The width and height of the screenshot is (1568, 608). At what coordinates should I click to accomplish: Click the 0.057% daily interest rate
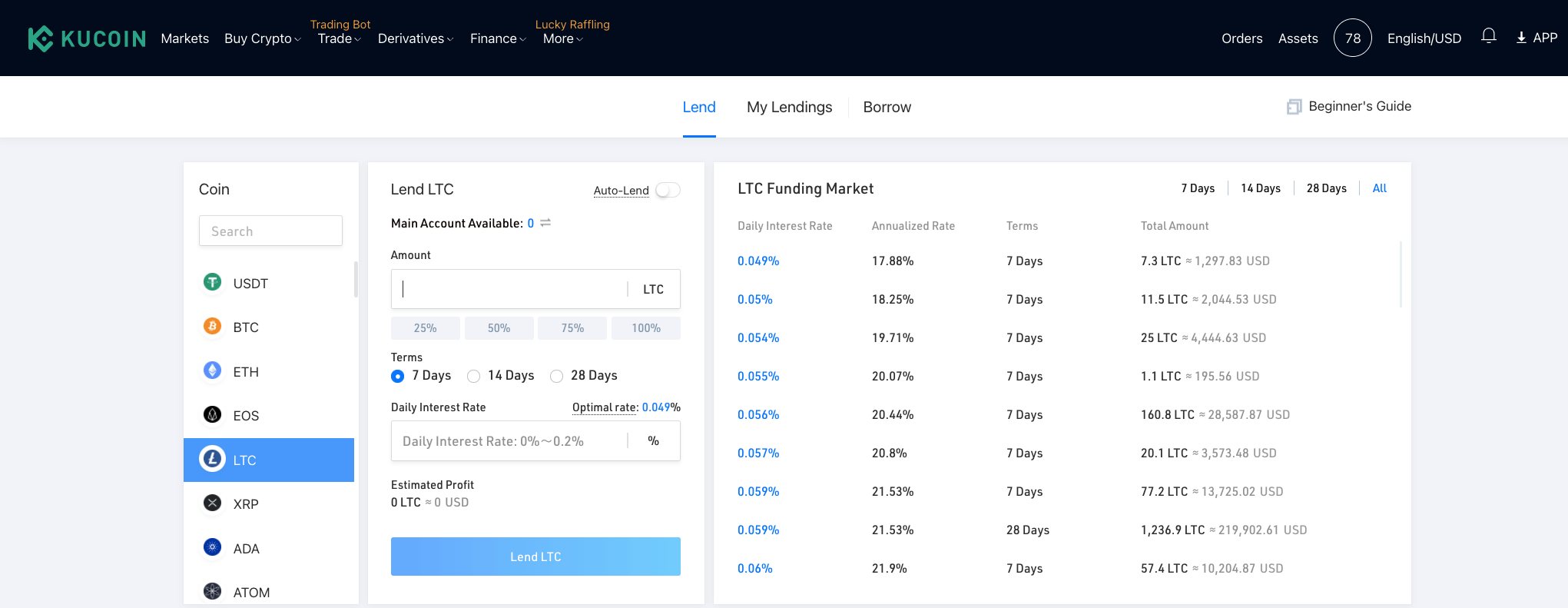click(x=758, y=453)
